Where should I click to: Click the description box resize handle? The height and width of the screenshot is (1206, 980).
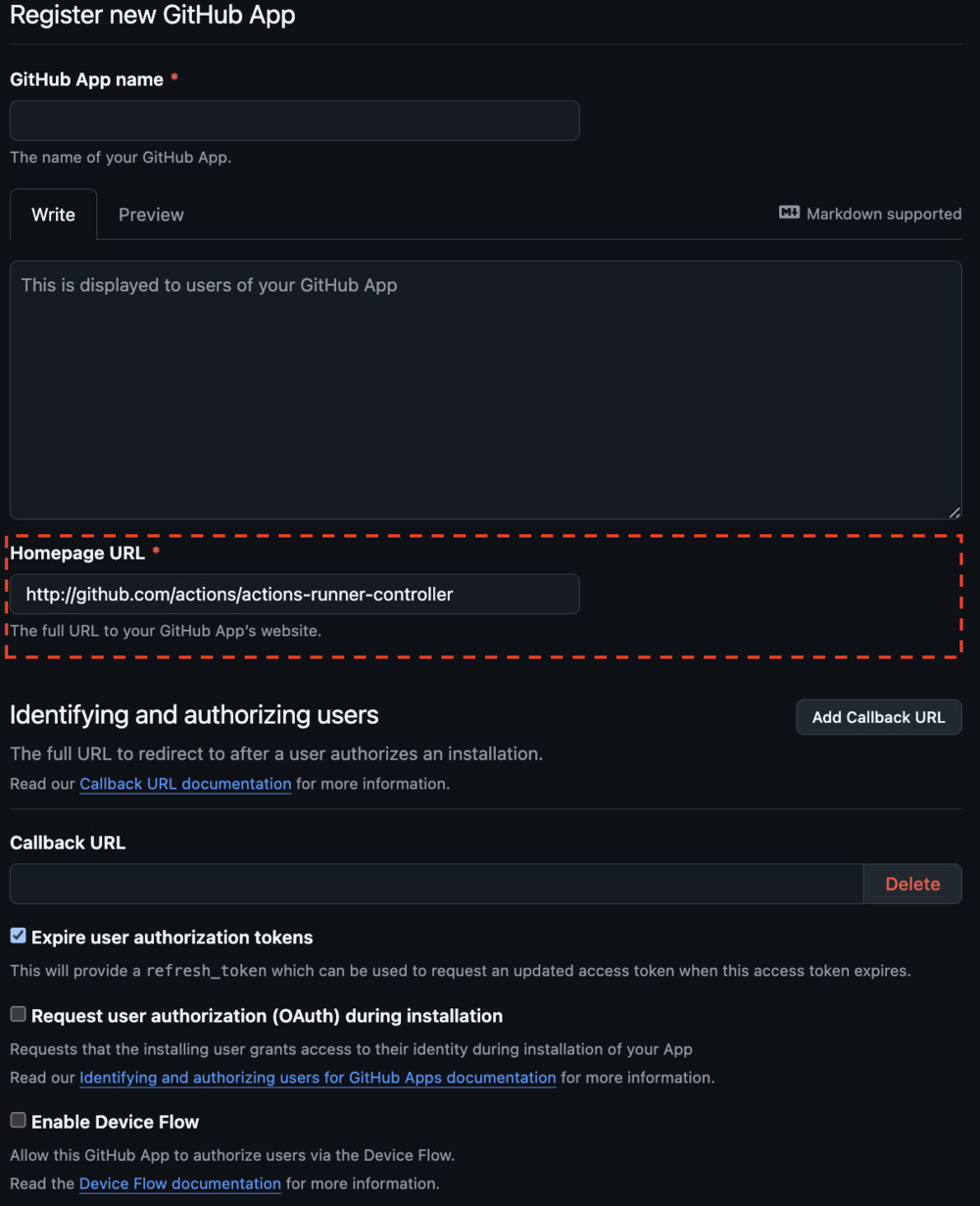click(x=954, y=511)
